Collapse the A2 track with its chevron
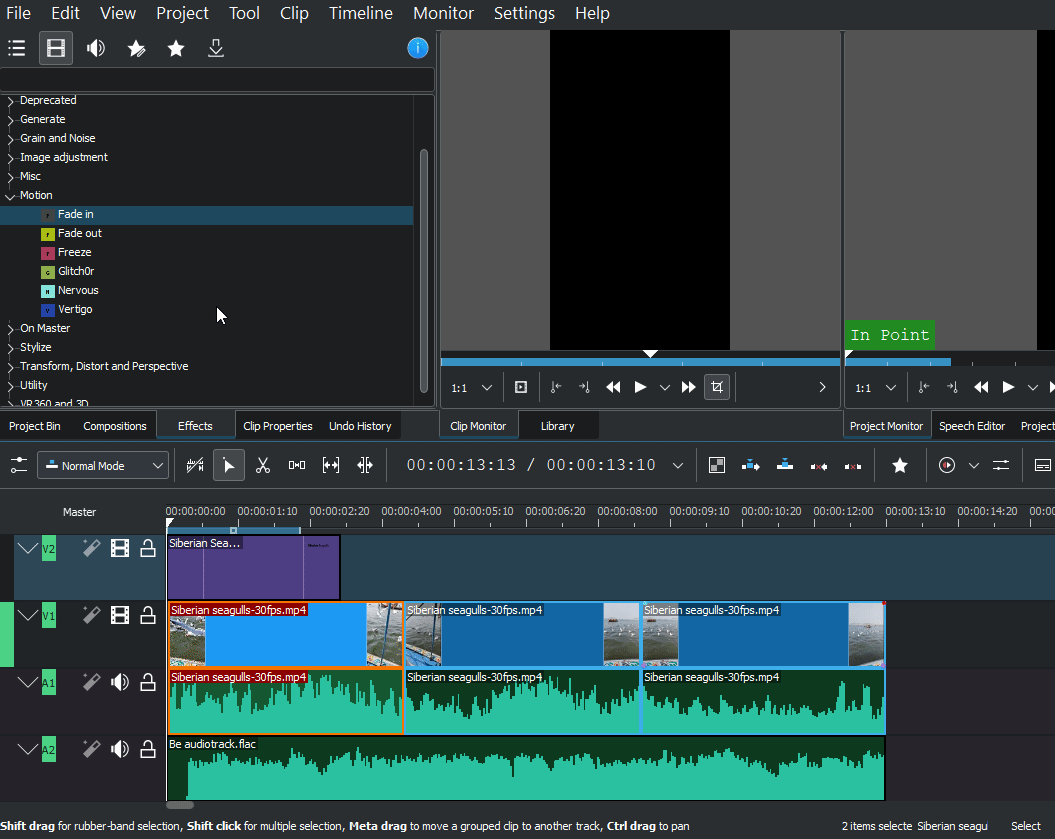 (x=27, y=749)
